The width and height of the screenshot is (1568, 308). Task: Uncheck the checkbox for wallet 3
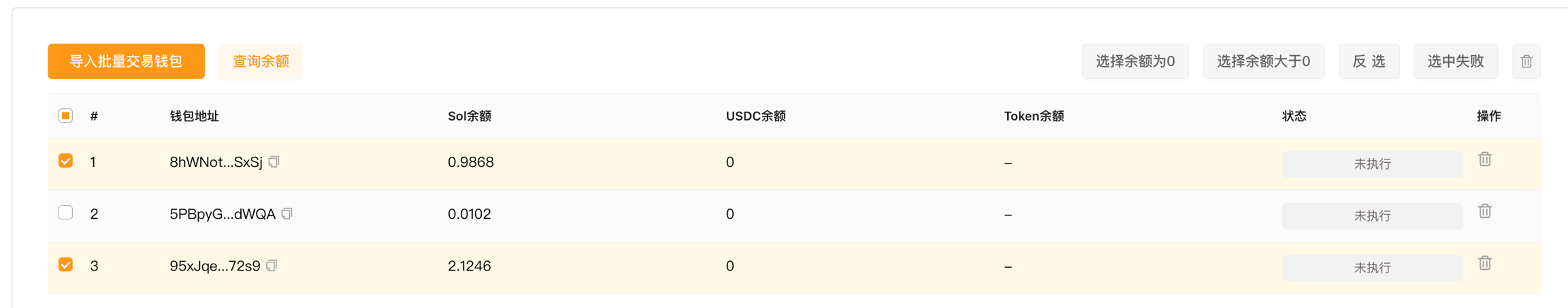[x=65, y=265]
